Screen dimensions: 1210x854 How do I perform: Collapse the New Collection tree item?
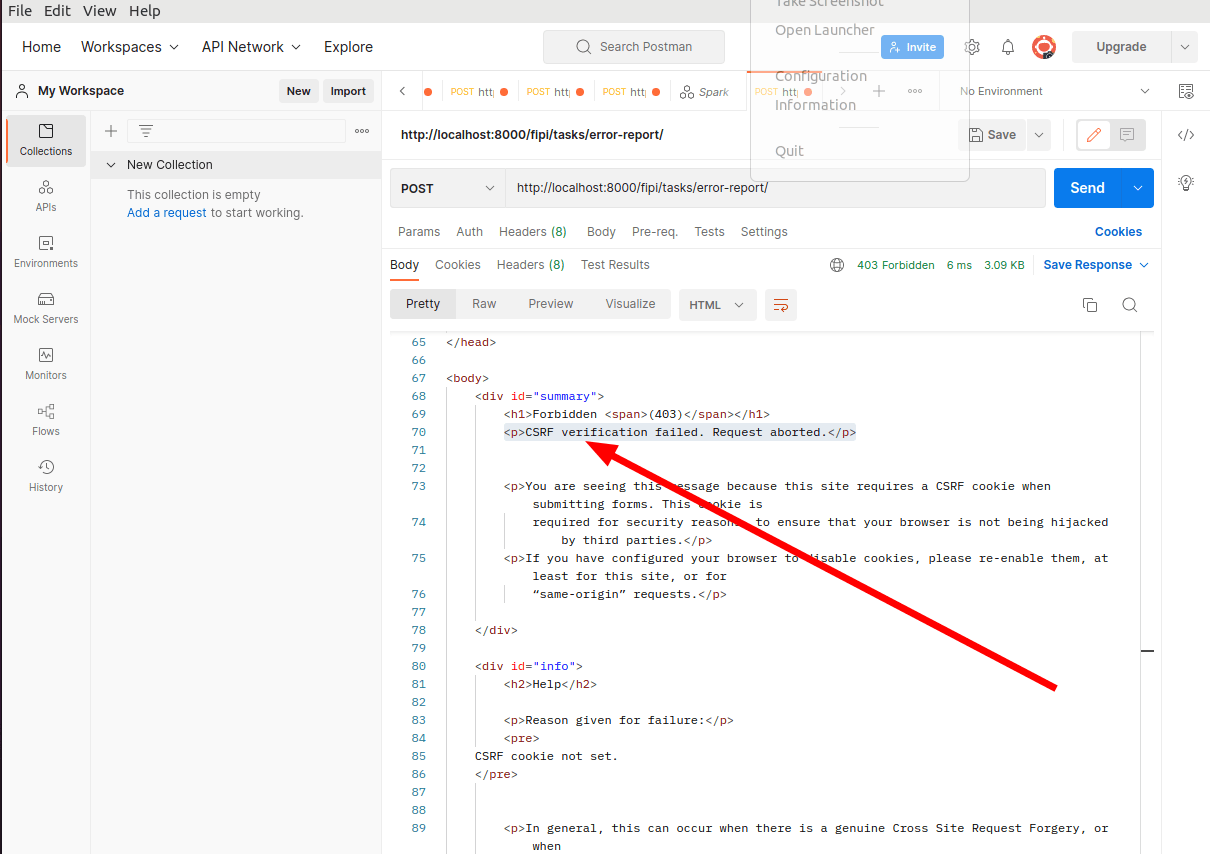[x=109, y=165]
